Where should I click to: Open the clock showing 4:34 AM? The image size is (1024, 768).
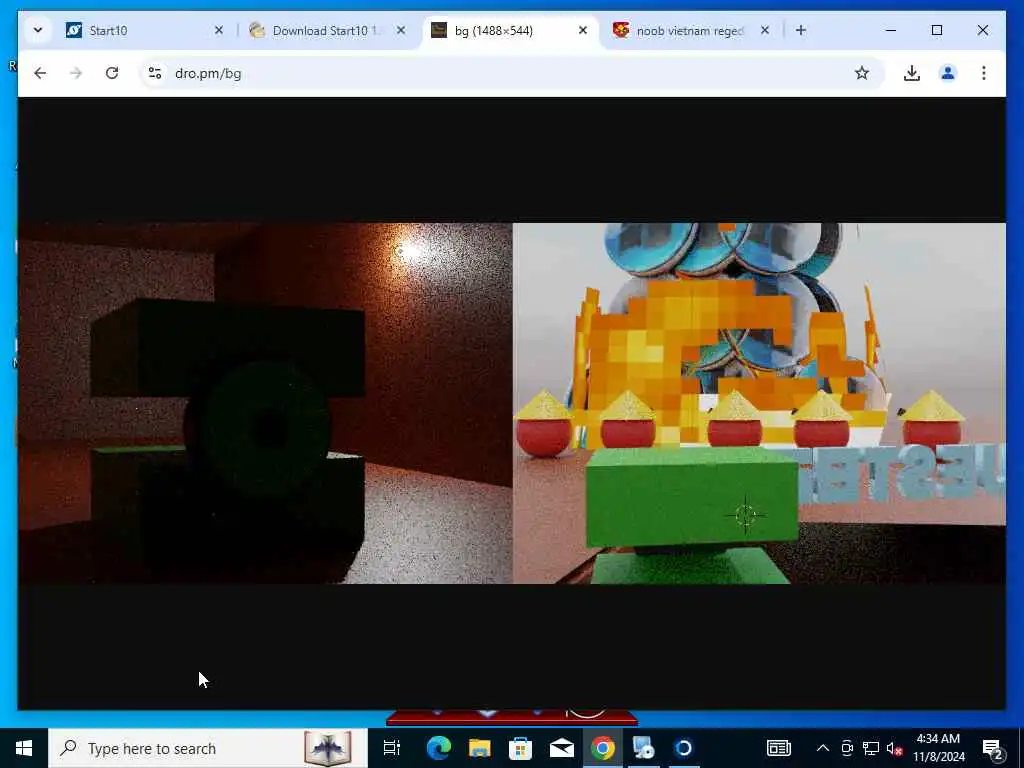click(x=938, y=748)
